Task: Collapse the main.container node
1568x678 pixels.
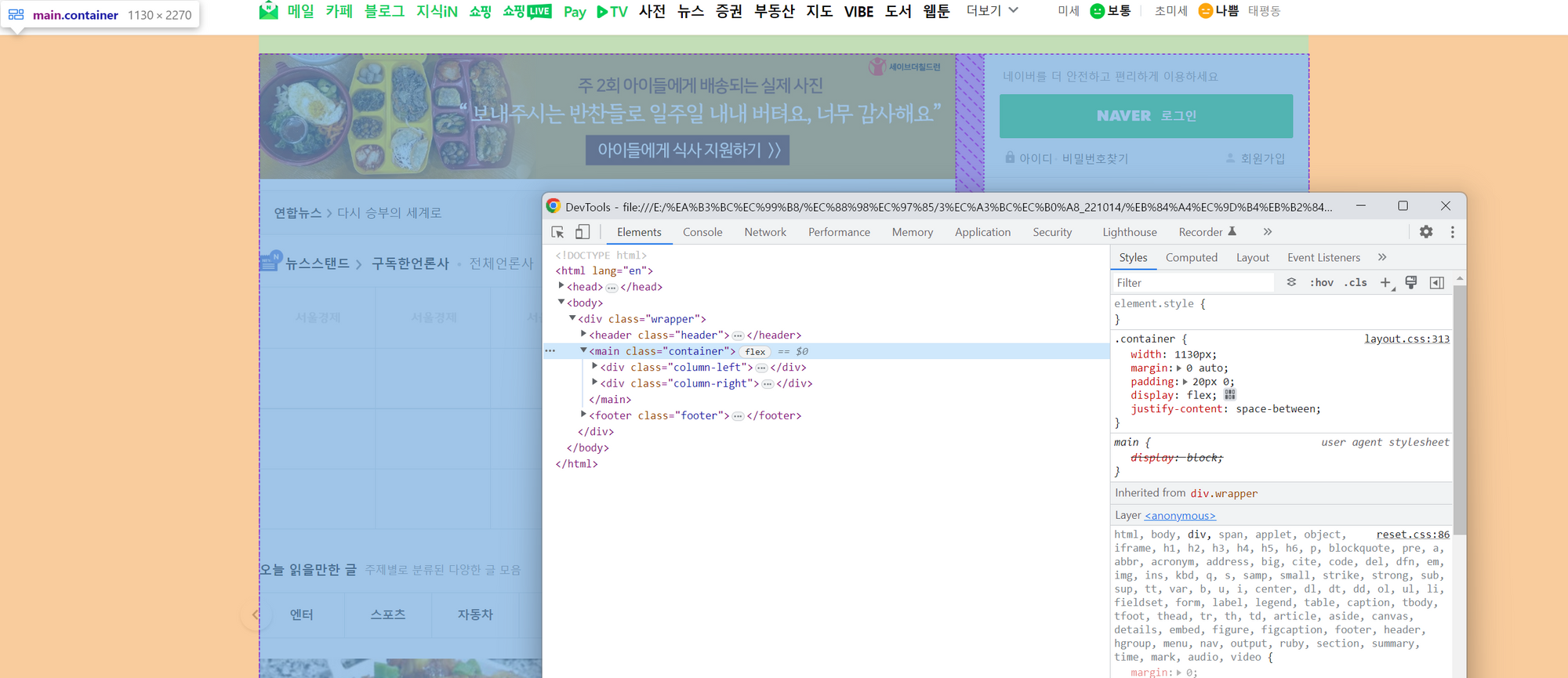Action: click(583, 350)
